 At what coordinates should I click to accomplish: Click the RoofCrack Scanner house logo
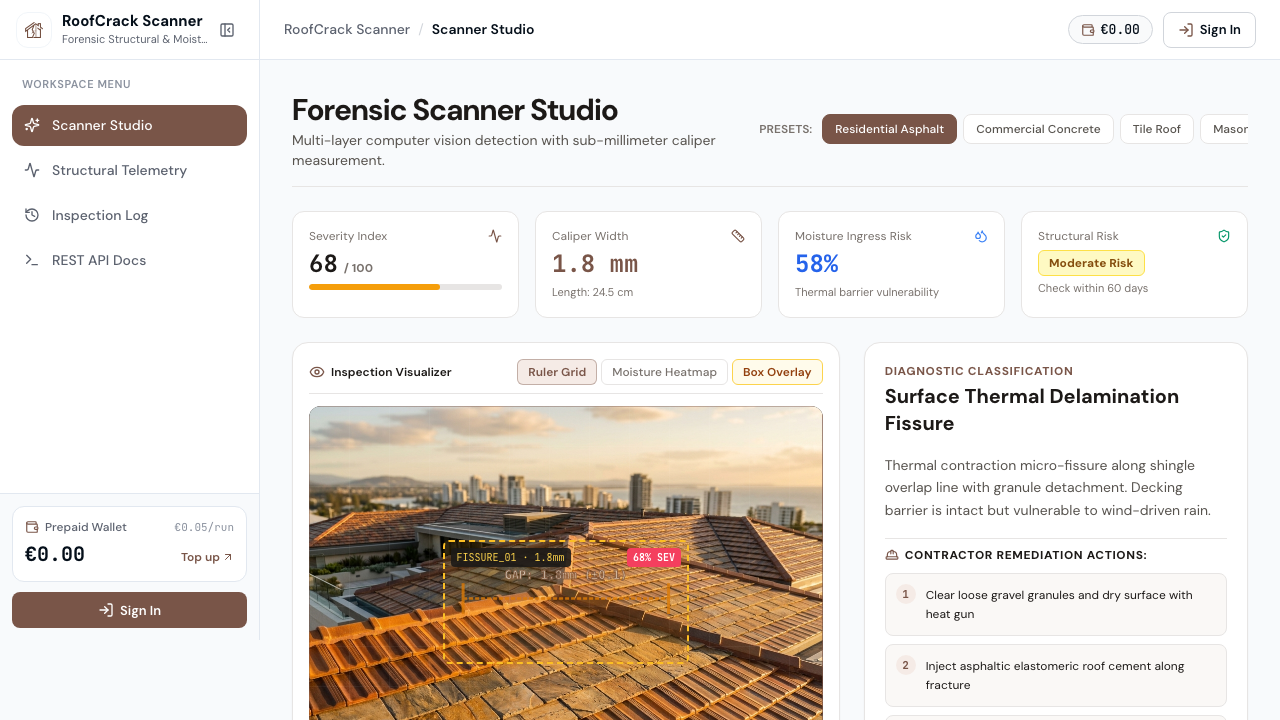[x=34, y=30]
